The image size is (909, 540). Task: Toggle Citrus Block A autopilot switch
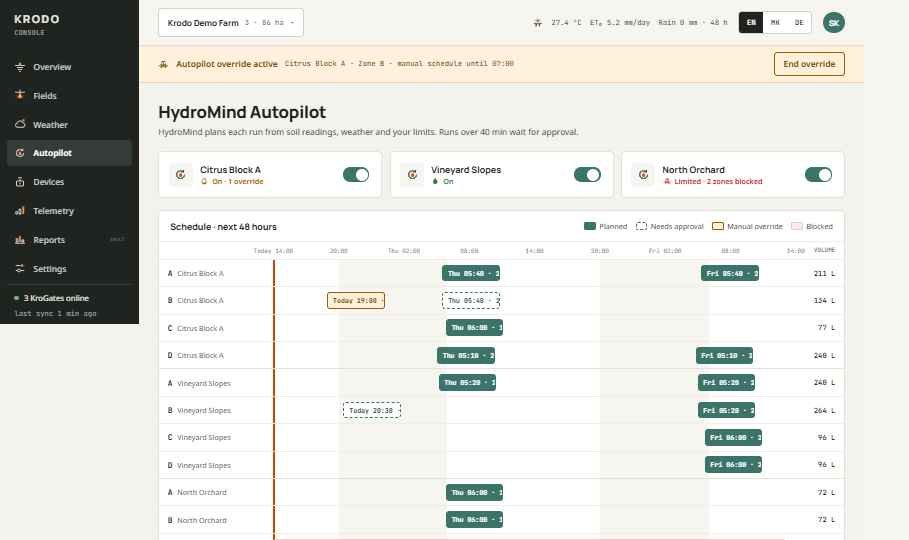356,175
